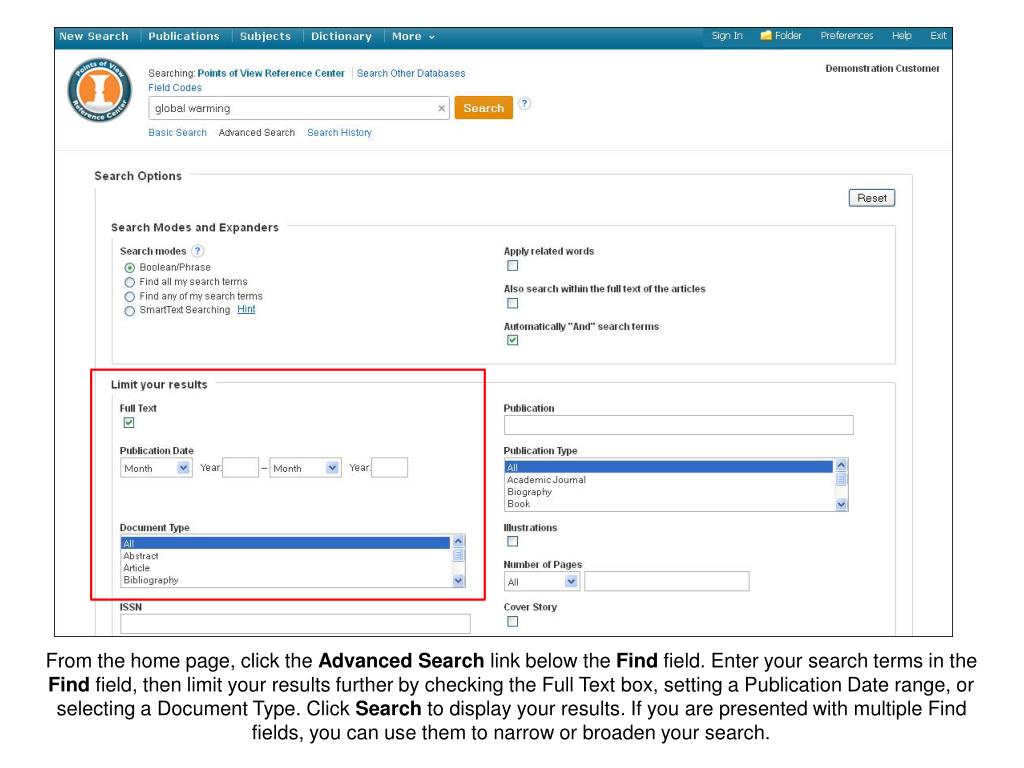The height and width of the screenshot is (768, 1024).
Task: Open Search modes help question mark icon
Action: click(x=197, y=251)
